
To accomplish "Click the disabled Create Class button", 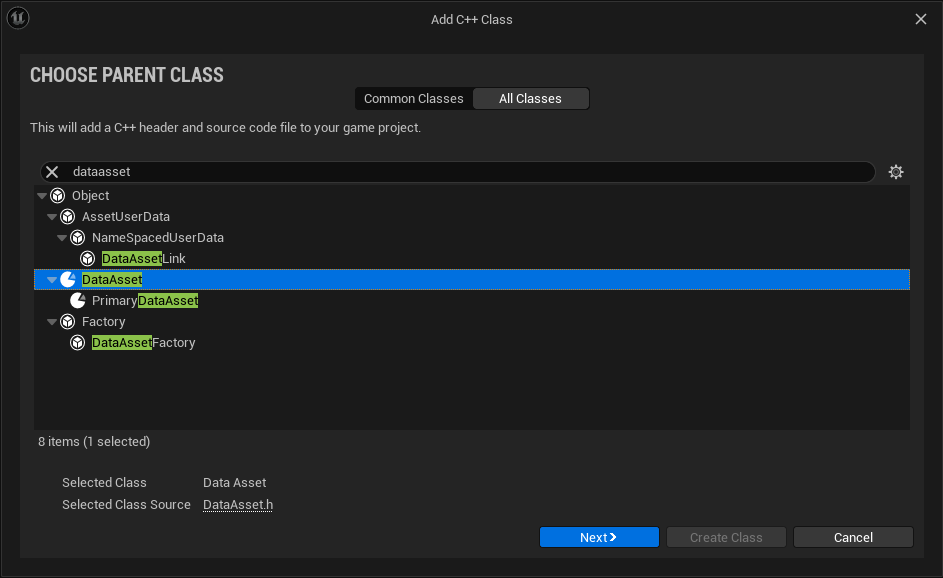I will (x=726, y=537).
